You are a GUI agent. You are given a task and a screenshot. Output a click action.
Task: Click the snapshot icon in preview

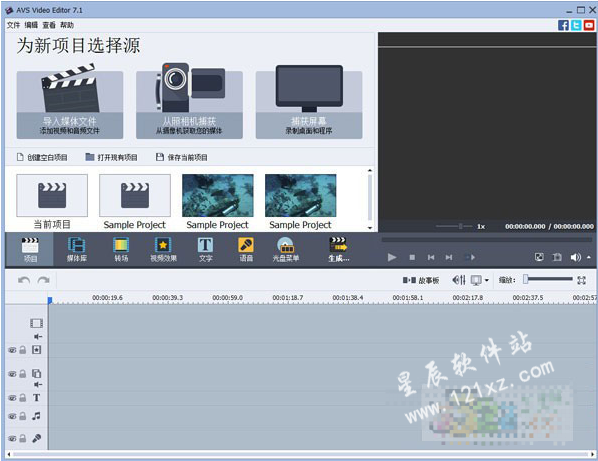557,257
